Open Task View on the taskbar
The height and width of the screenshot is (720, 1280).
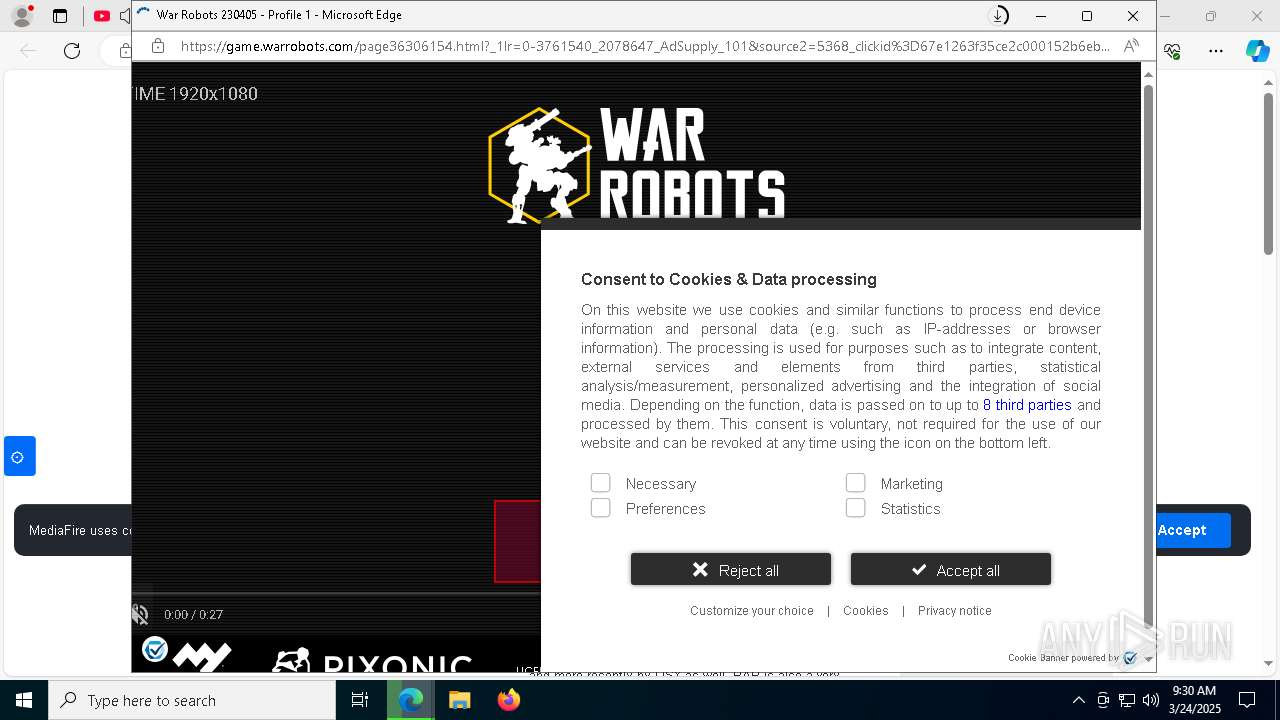(360, 700)
